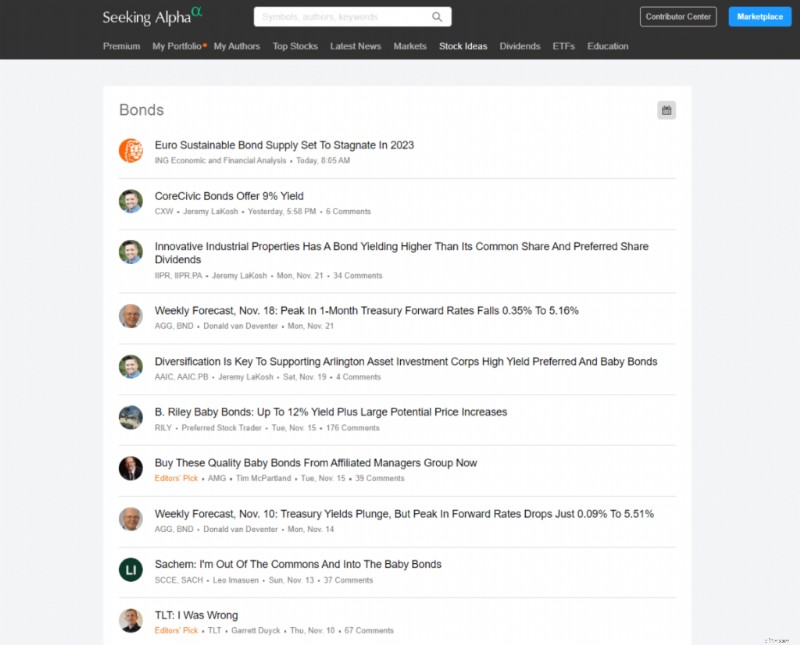The image size is (800, 645).
Task: Open Innovative Industrial Properties bond article
Action: pos(402,253)
